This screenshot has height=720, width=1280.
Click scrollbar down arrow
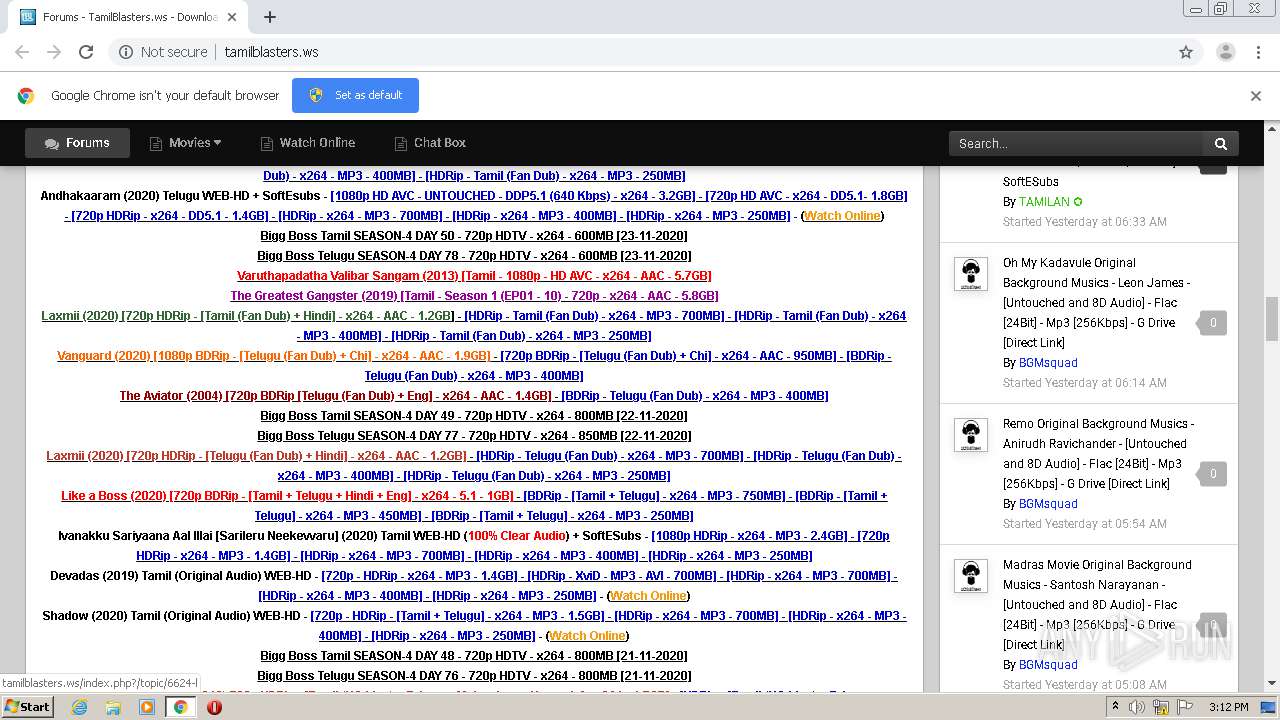pyautogui.click(x=1272, y=684)
